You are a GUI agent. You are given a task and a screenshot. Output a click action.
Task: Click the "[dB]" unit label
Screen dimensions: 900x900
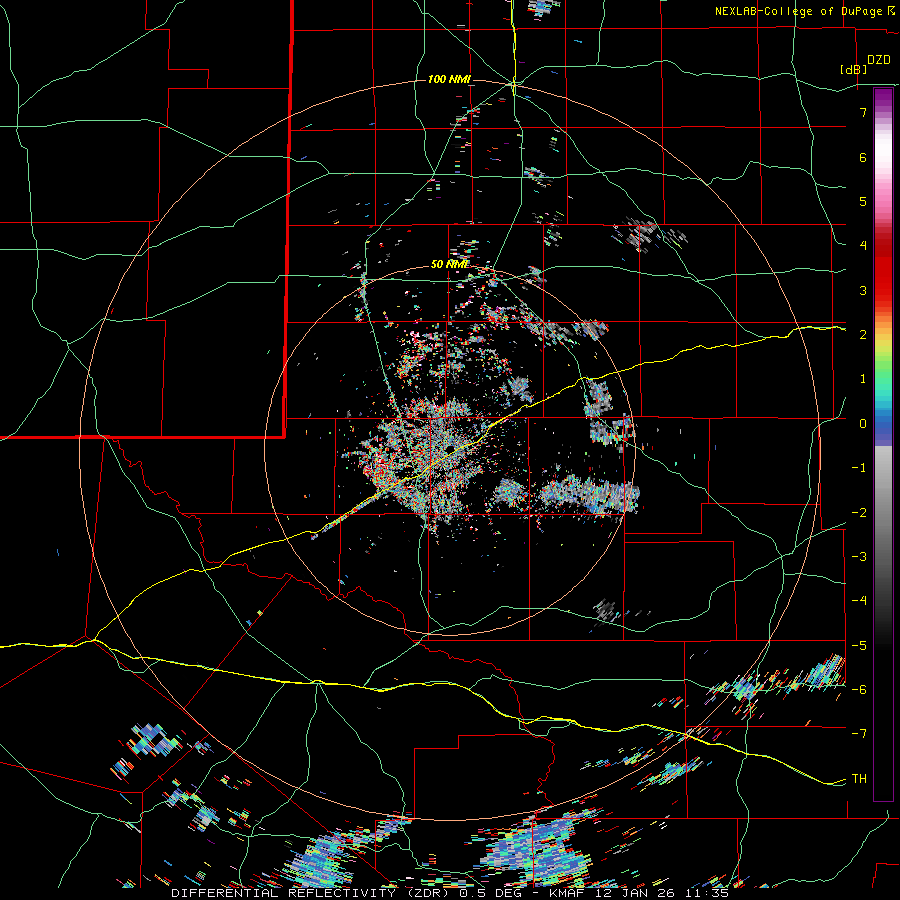coord(854,69)
